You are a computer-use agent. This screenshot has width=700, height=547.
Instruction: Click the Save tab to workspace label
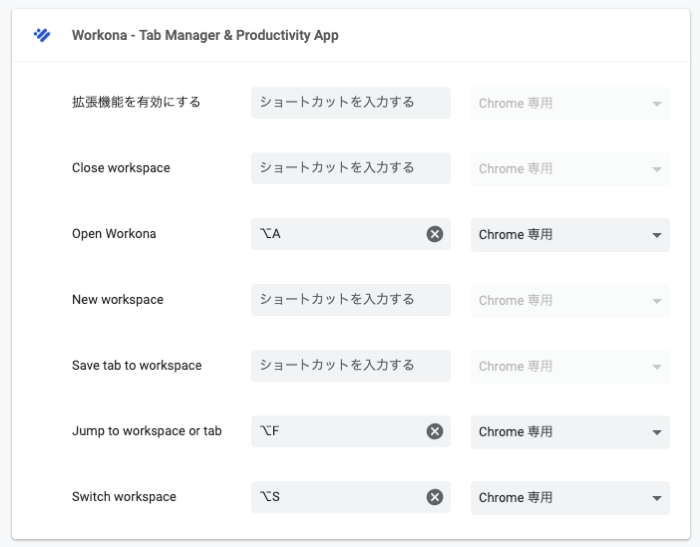click(x=137, y=366)
